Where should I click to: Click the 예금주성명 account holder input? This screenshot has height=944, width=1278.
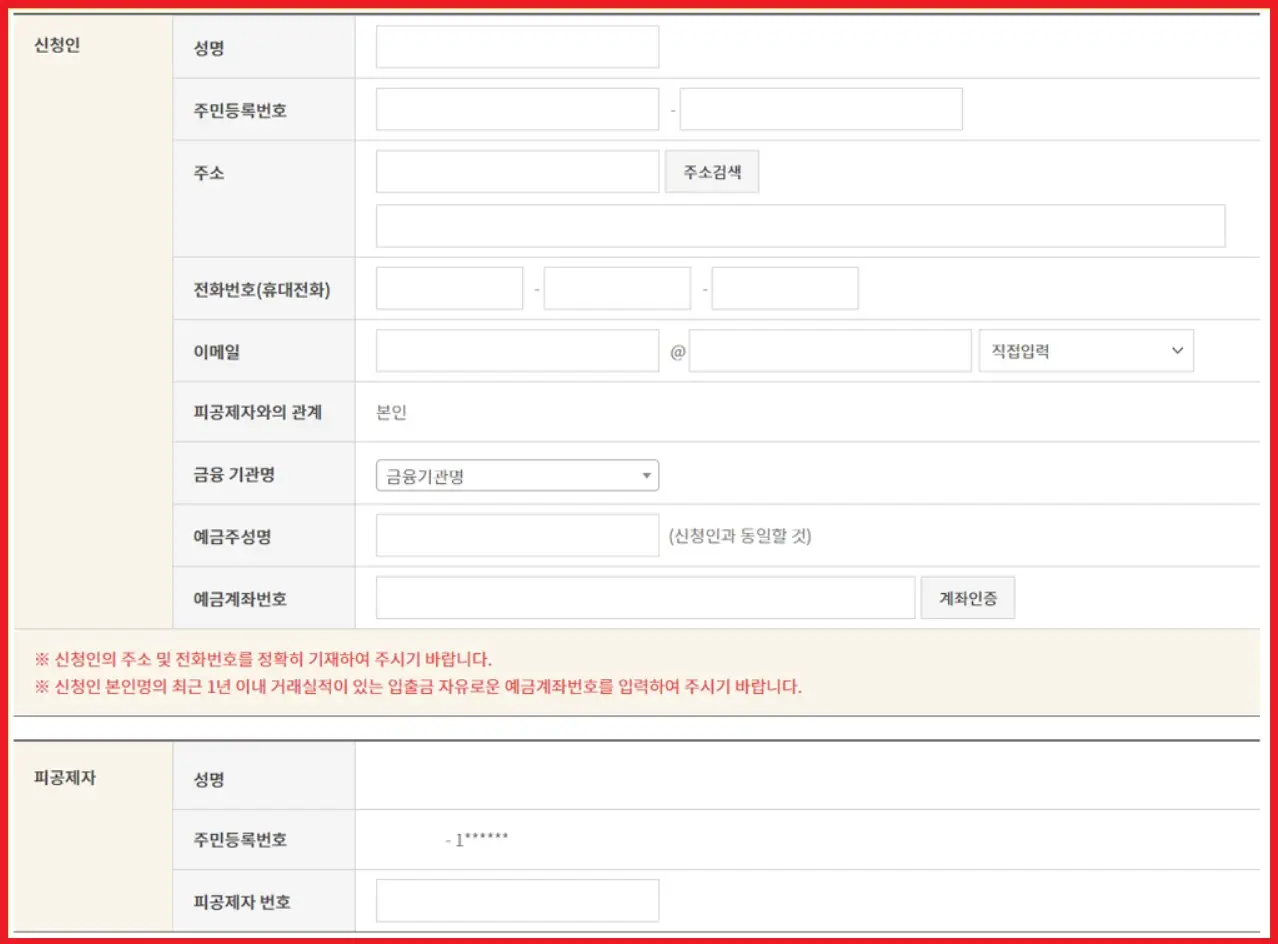pyautogui.click(x=515, y=535)
